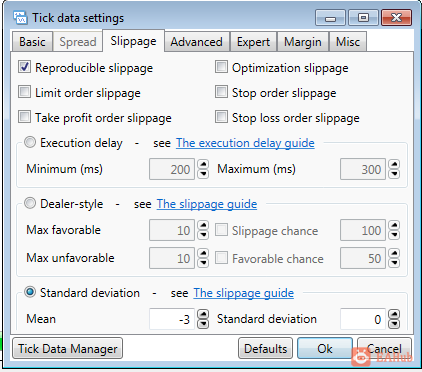This screenshot has height=372, width=422.
Task: Open the execution delay guide link
Action: pyautogui.click(x=245, y=143)
